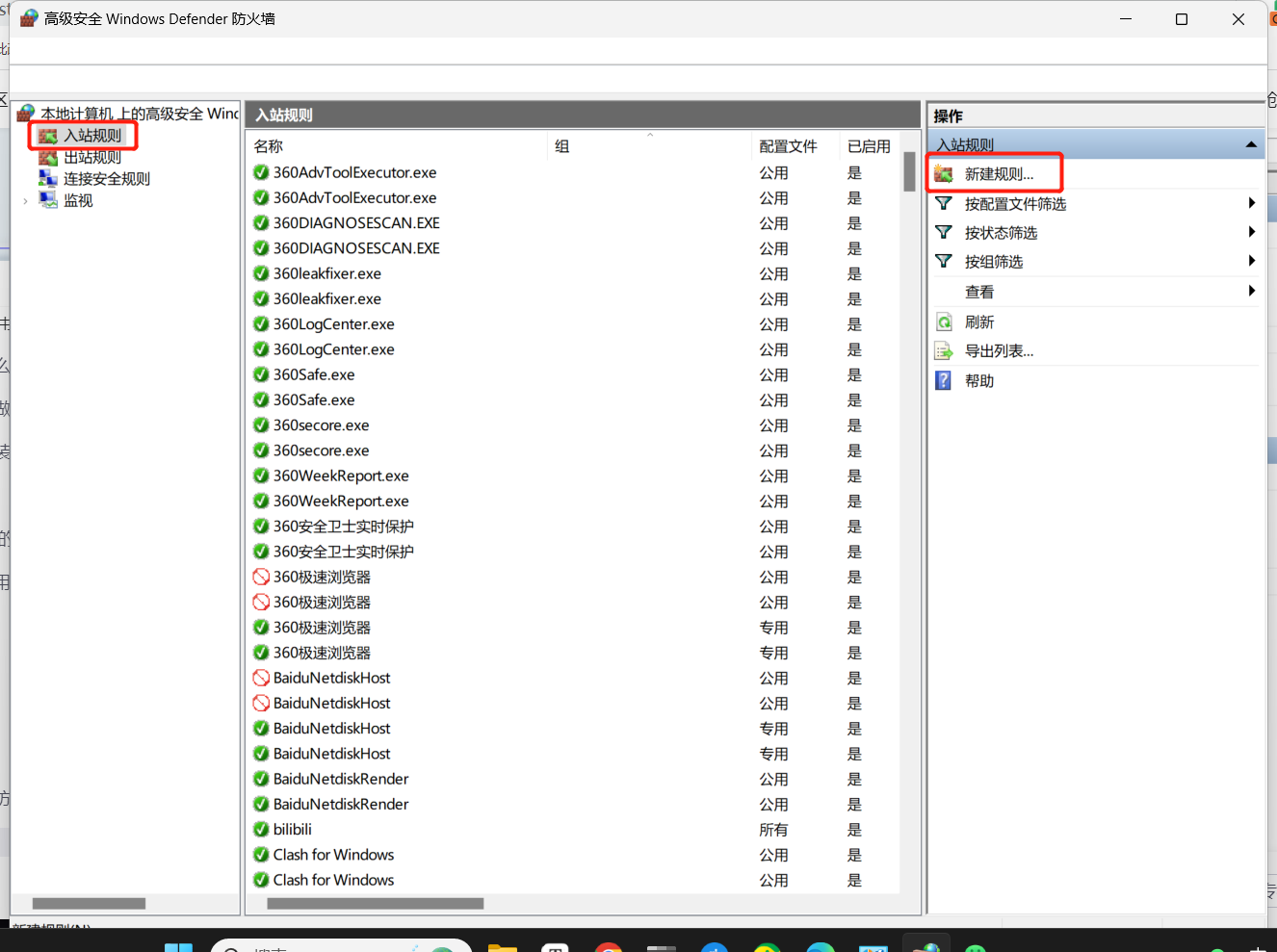The width and height of the screenshot is (1277, 952).
Task: Sort by the 已启用 column header
Action: pos(869,146)
